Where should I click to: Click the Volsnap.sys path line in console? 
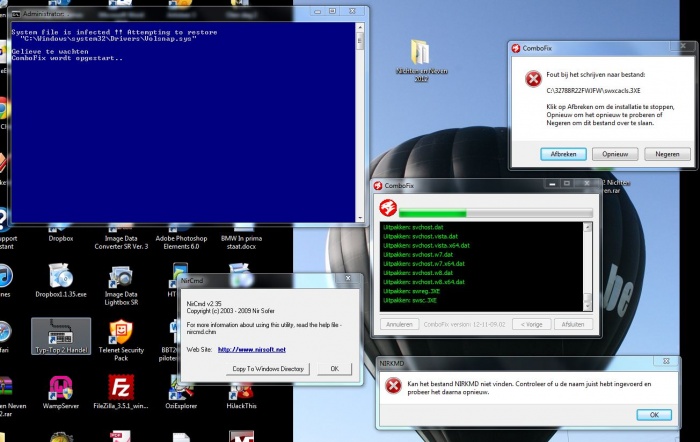[108, 39]
